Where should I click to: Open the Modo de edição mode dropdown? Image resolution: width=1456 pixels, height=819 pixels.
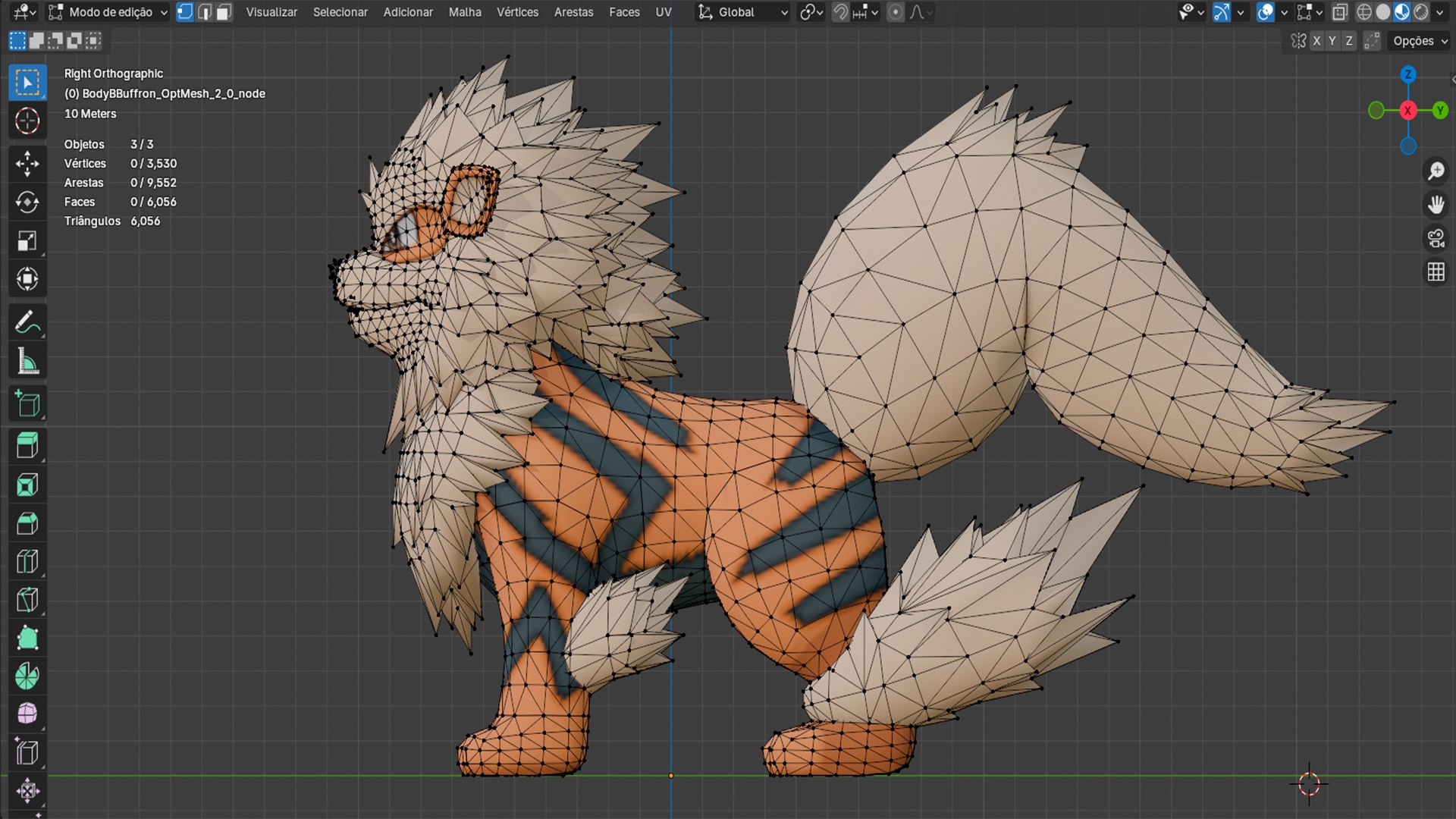(108, 12)
